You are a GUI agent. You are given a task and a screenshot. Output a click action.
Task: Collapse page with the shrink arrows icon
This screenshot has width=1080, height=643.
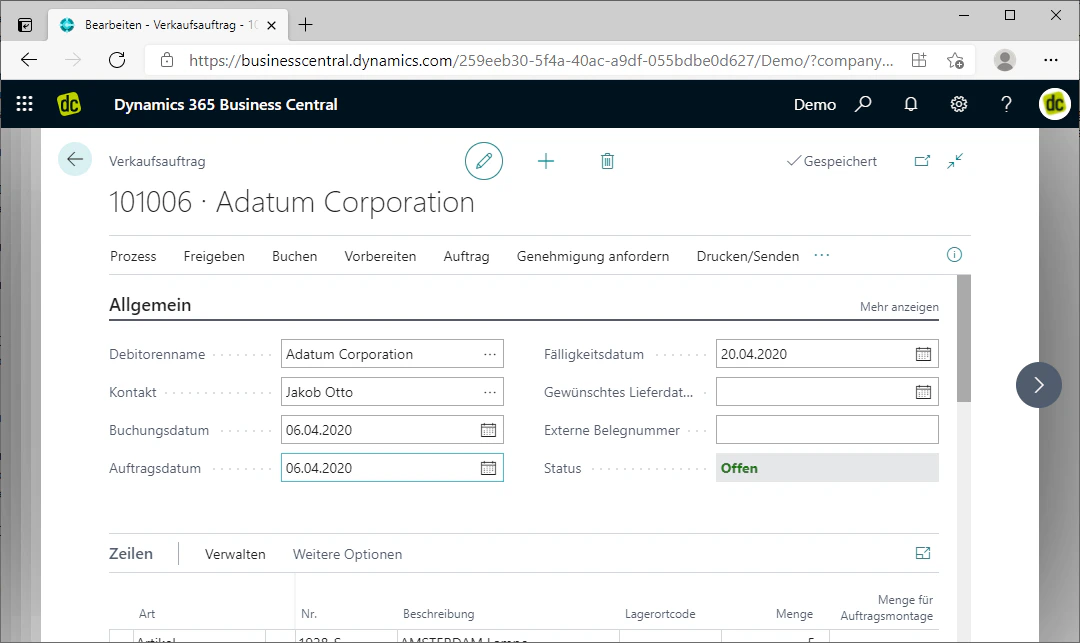955,161
